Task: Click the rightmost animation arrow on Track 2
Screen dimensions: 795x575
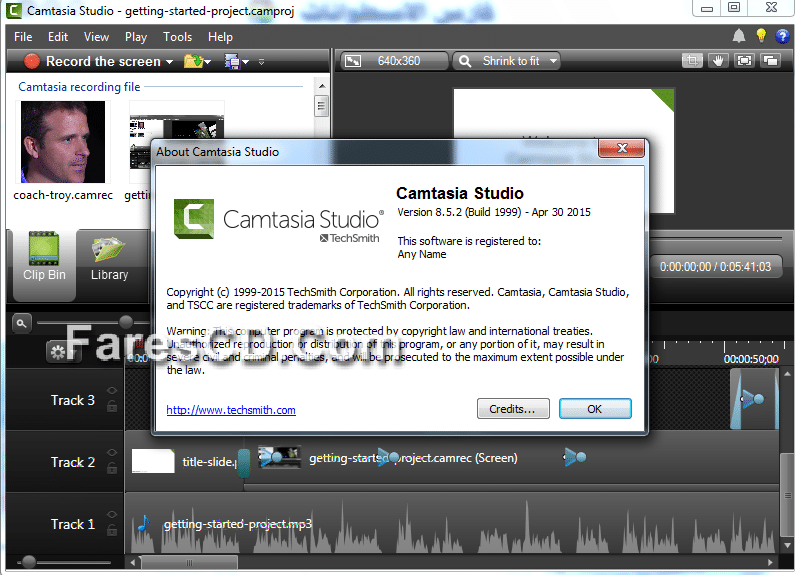Action: pos(575,457)
